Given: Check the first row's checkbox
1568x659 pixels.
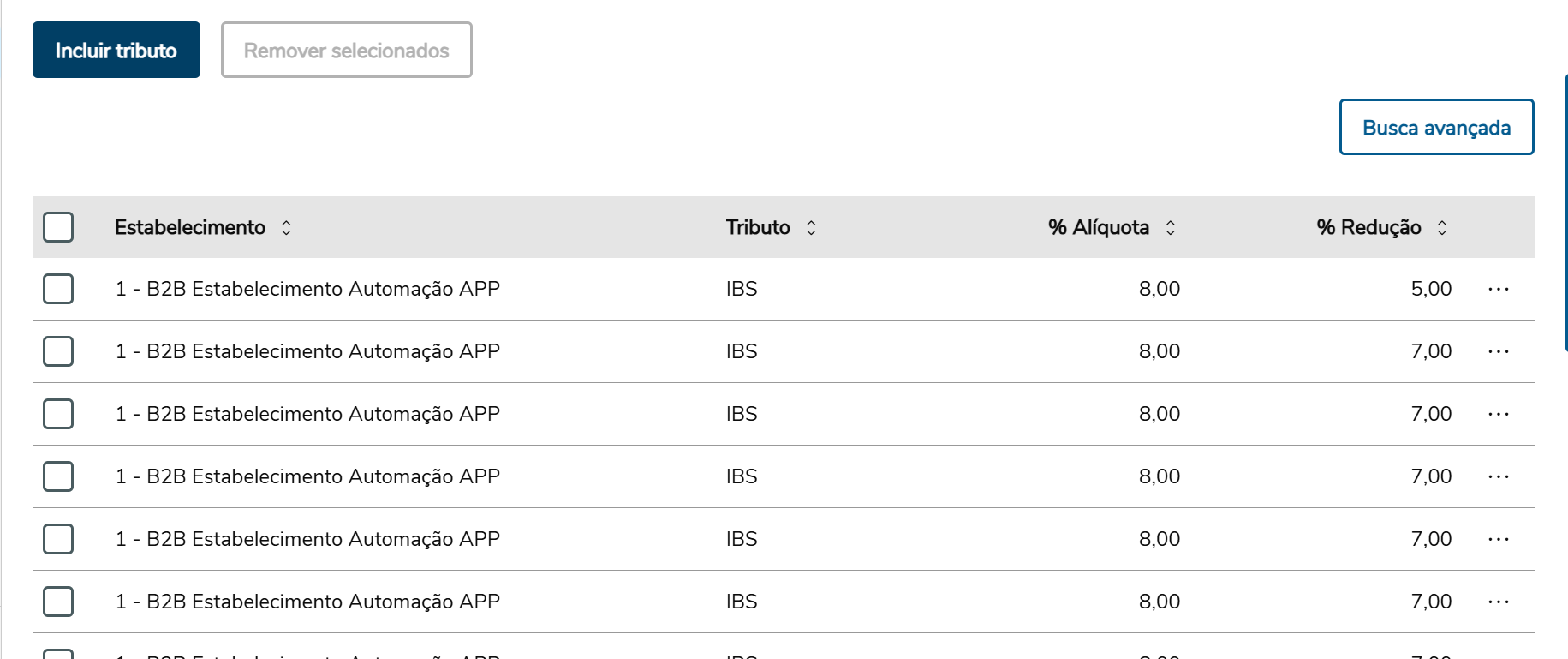Looking at the screenshot, I should pyautogui.click(x=58, y=289).
